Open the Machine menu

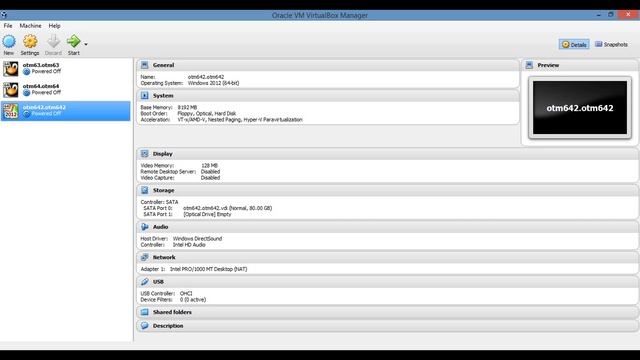[x=30, y=26]
